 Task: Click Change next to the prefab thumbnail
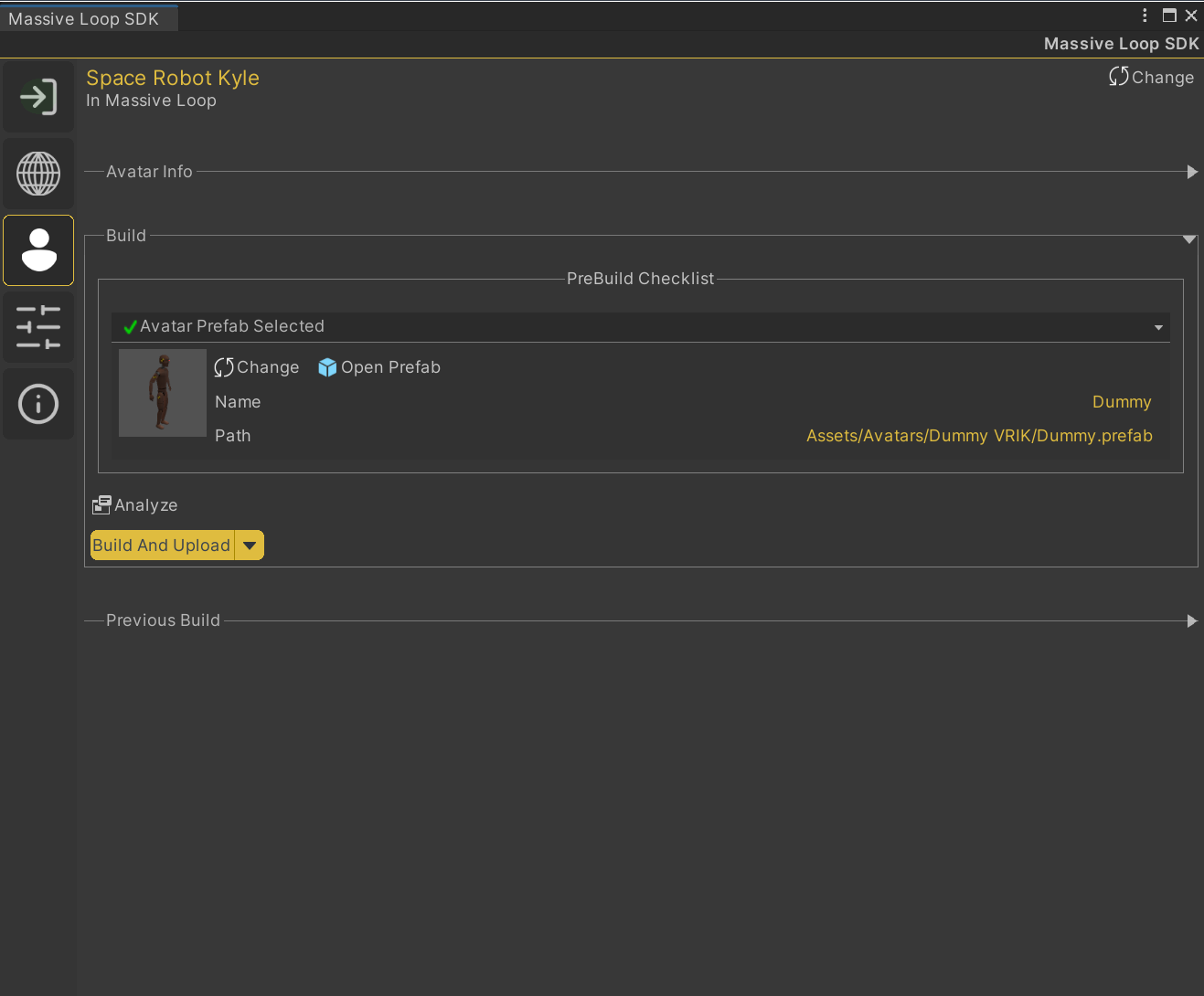point(257,367)
